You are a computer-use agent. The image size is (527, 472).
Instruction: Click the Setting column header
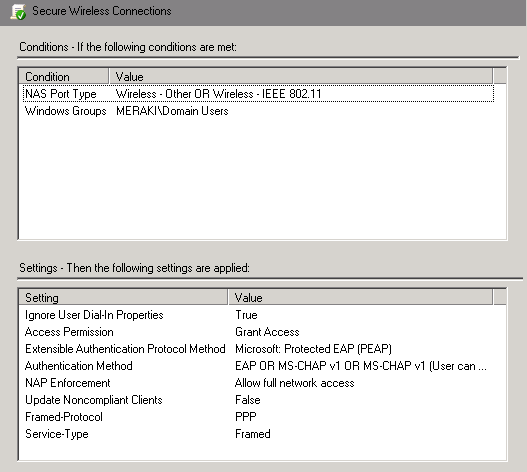click(x=123, y=298)
